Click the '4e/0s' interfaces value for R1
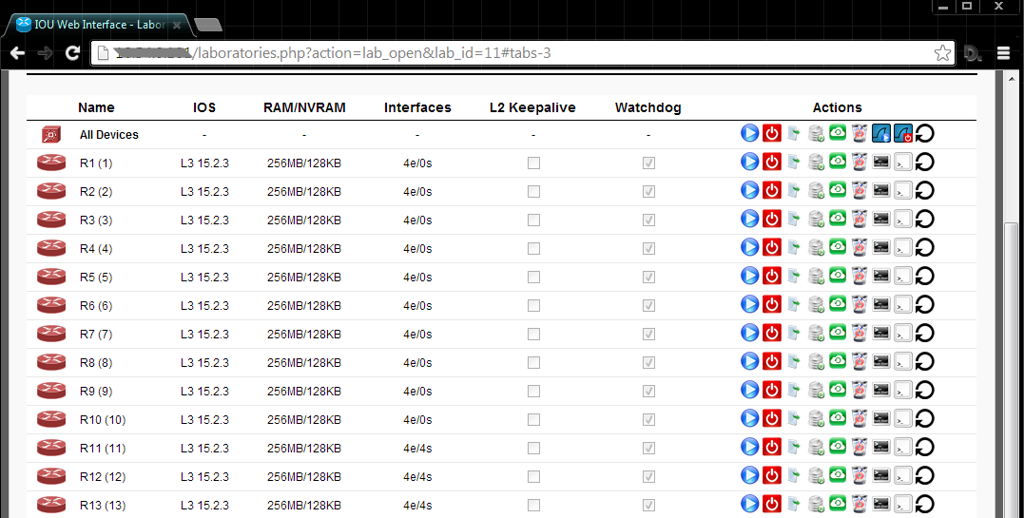The image size is (1024, 518). coord(417,163)
